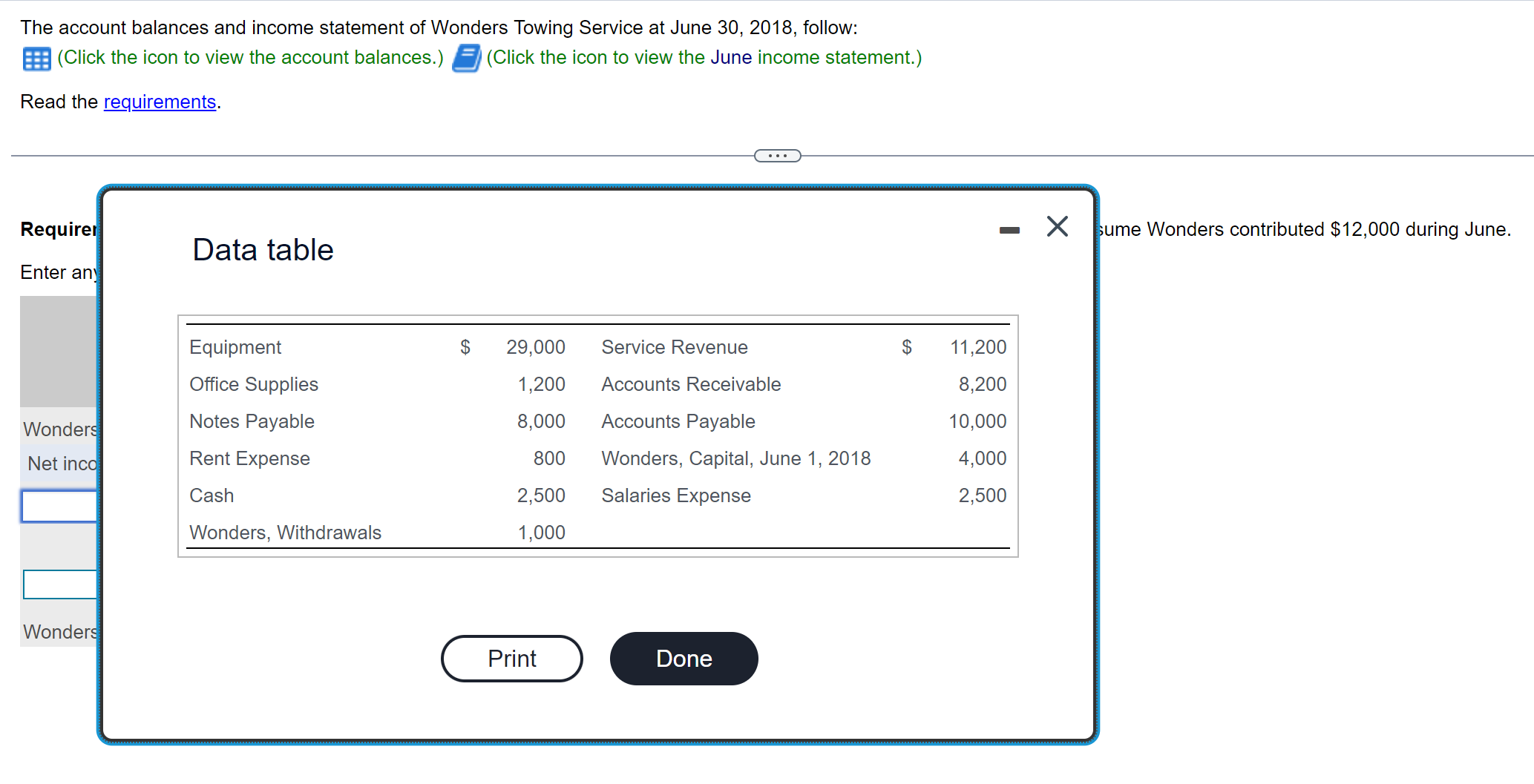The image size is (1534, 784).
Task: Expand the hidden section via the ellipsis control
Action: [x=777, y=155]
